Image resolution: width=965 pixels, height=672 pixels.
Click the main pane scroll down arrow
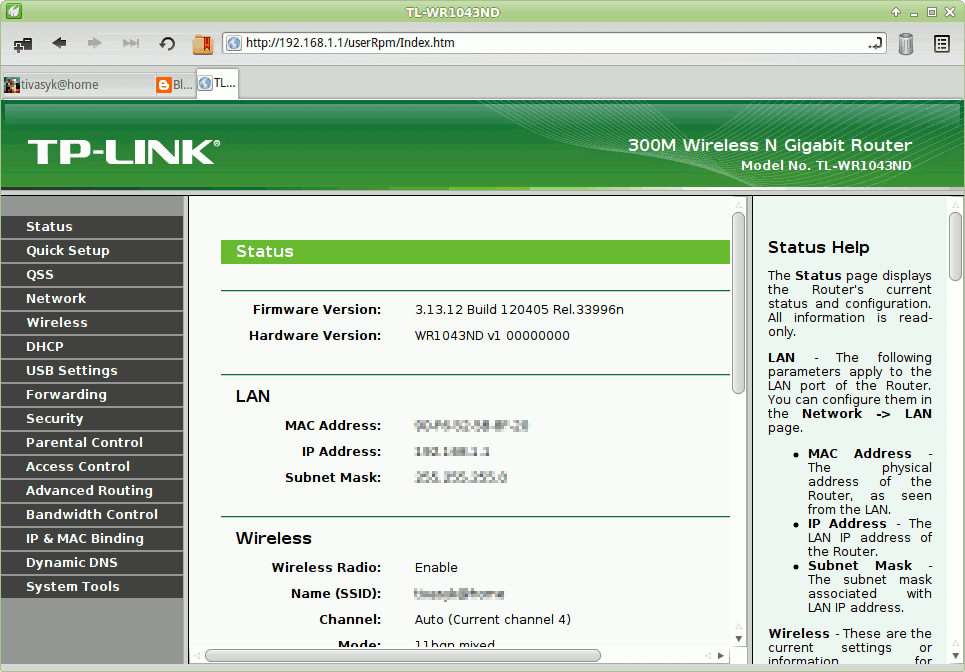[739, 639]
